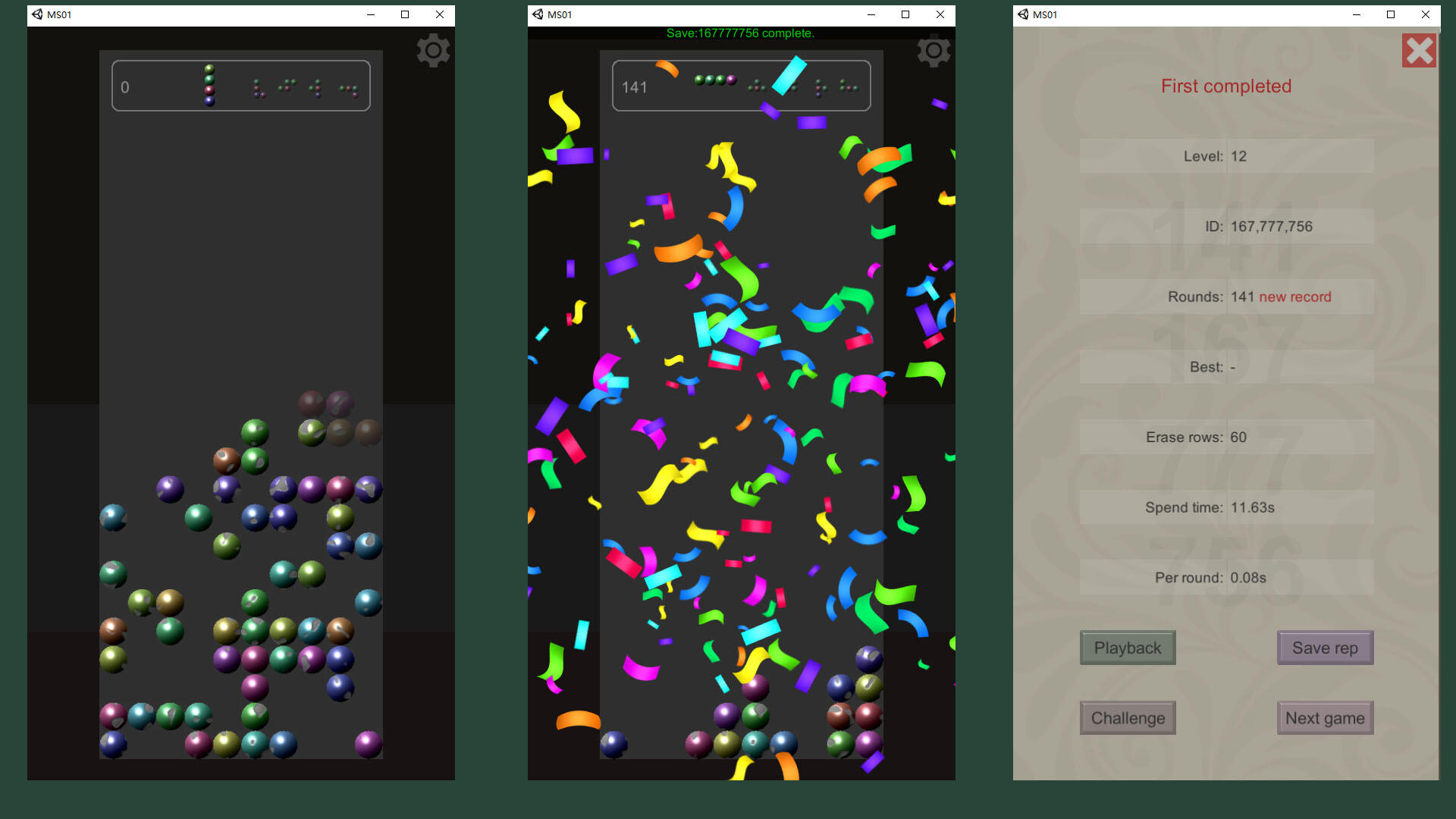Click the Level 12 field
This screenshot has width=1456, height=819.
1226,156
